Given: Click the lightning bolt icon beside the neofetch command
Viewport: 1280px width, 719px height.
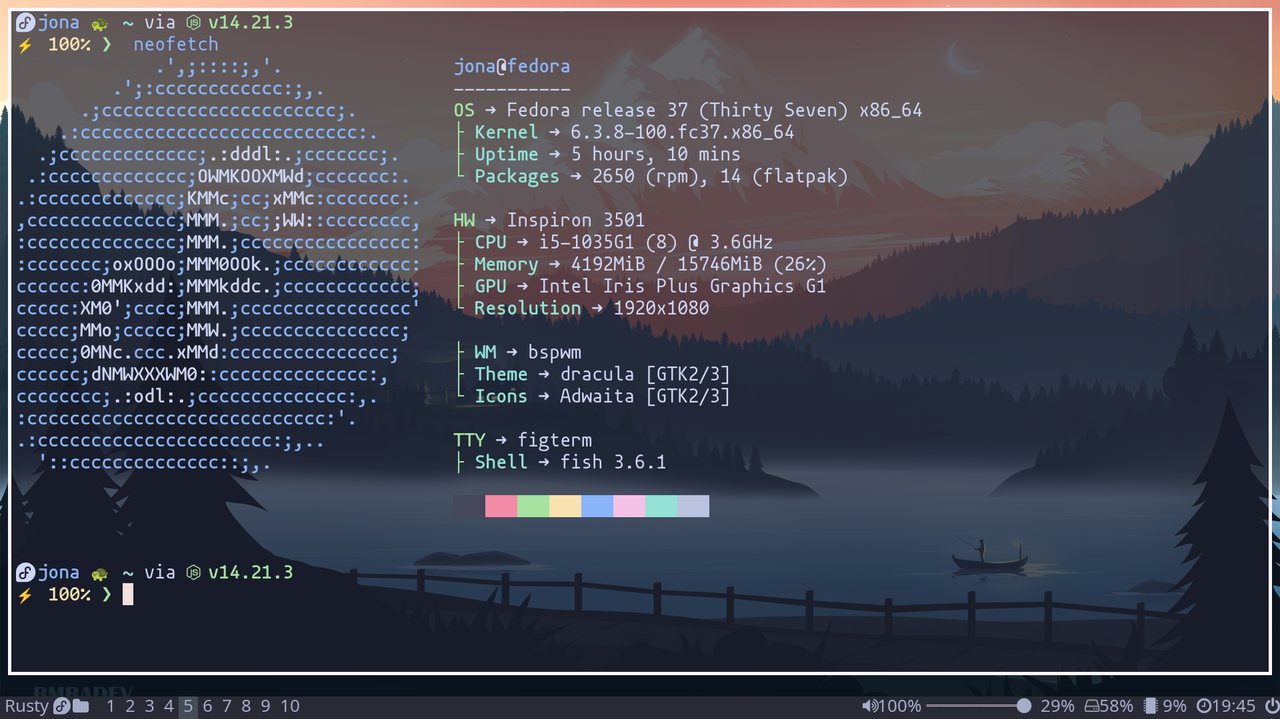Looking at the screenshot, I should pyautogui.click(x=25, y=45).
